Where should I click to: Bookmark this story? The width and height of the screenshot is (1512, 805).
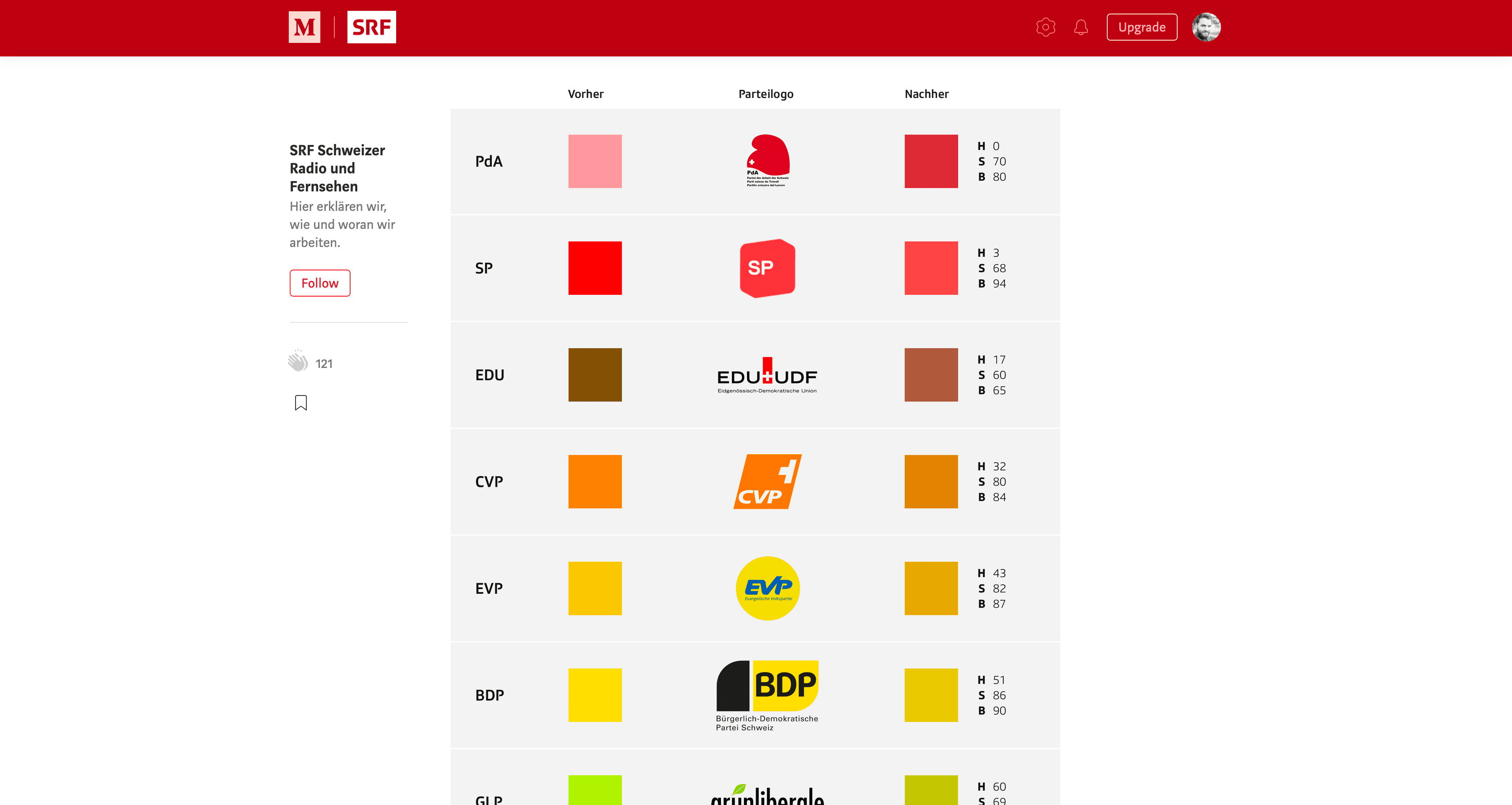301,403
